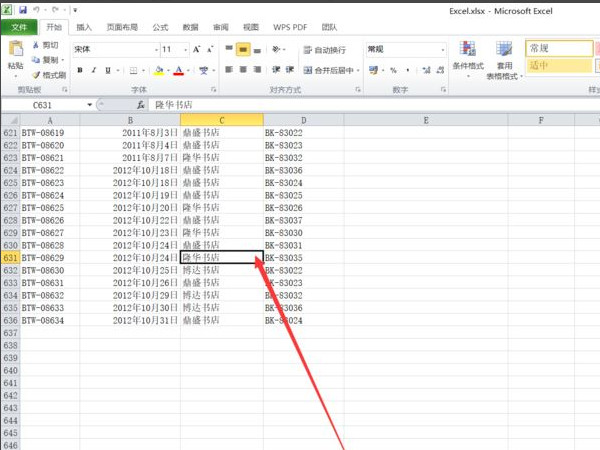This screenshot has height=450, width=600.
Task: Click the Save icon in quick access toolbar
Action: pos(23,9)
